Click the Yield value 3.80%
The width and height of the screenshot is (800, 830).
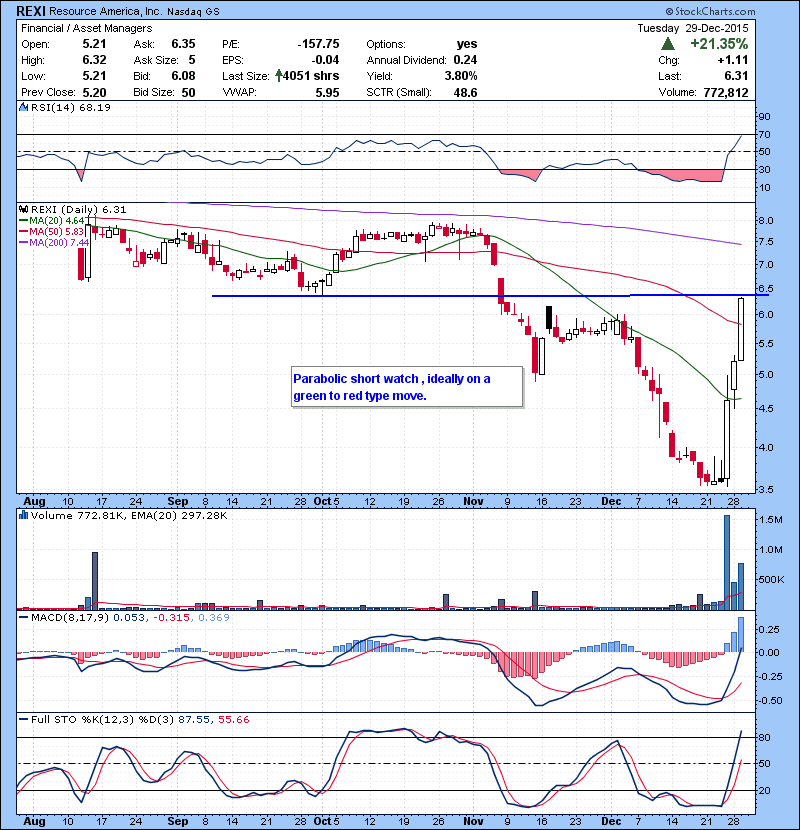tap(461, 76)
